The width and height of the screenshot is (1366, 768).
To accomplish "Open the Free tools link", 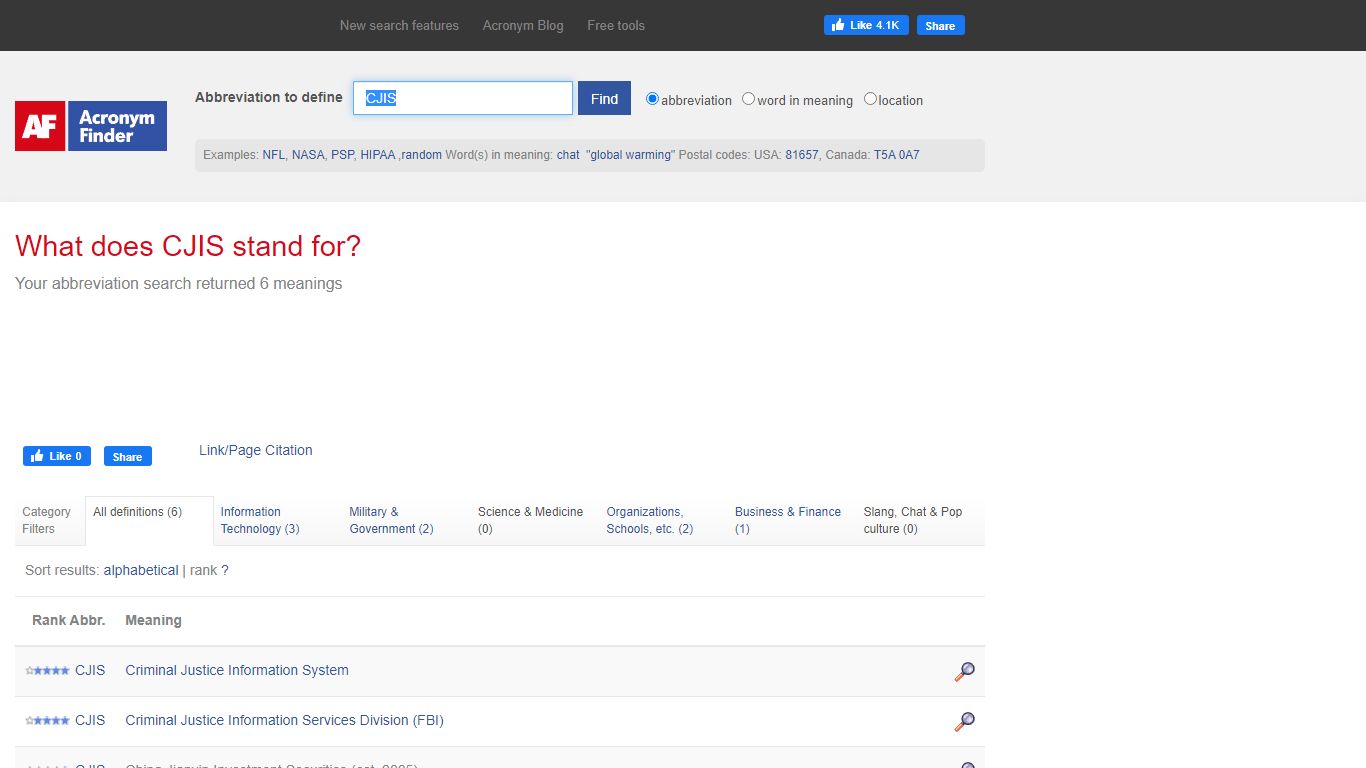I will click(616, 25).
